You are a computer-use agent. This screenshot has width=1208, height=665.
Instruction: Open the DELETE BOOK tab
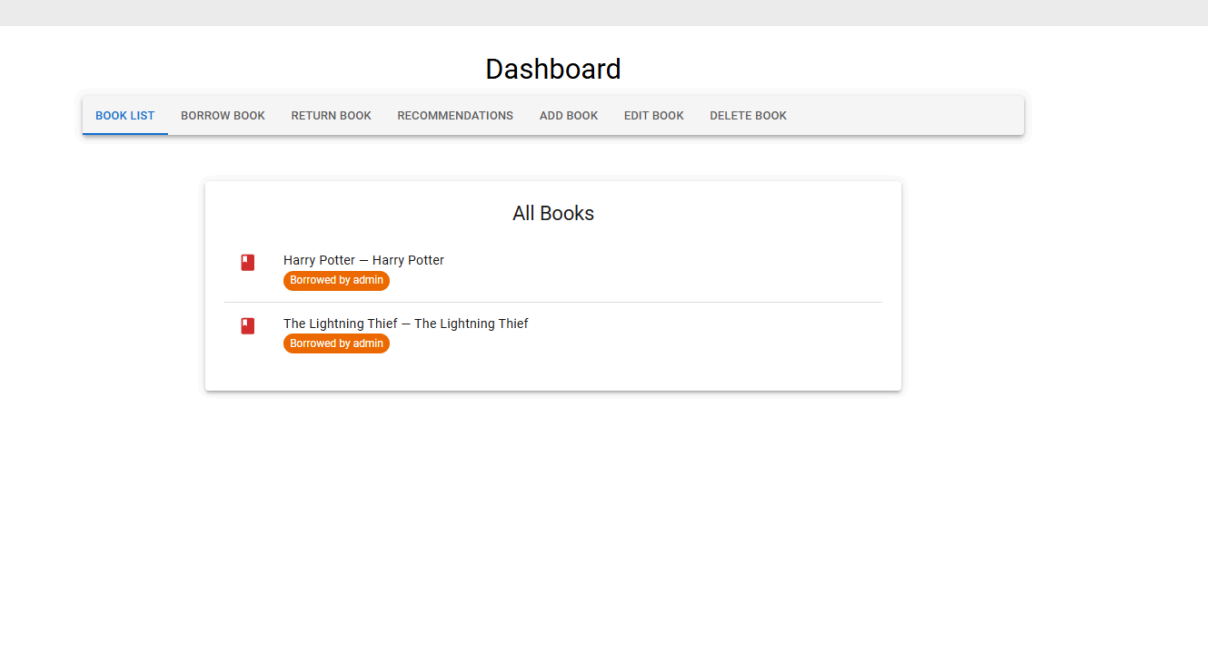(x=748, y=115)
